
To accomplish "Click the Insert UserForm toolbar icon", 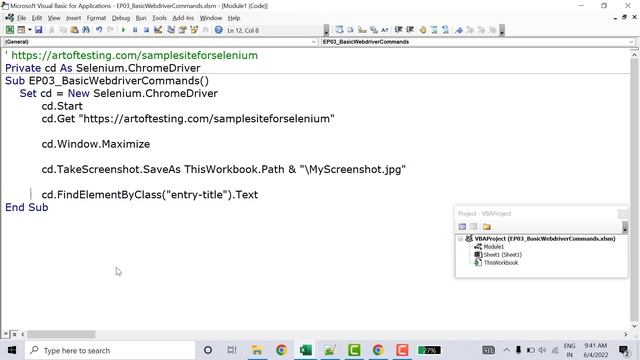I will point(21,30).
